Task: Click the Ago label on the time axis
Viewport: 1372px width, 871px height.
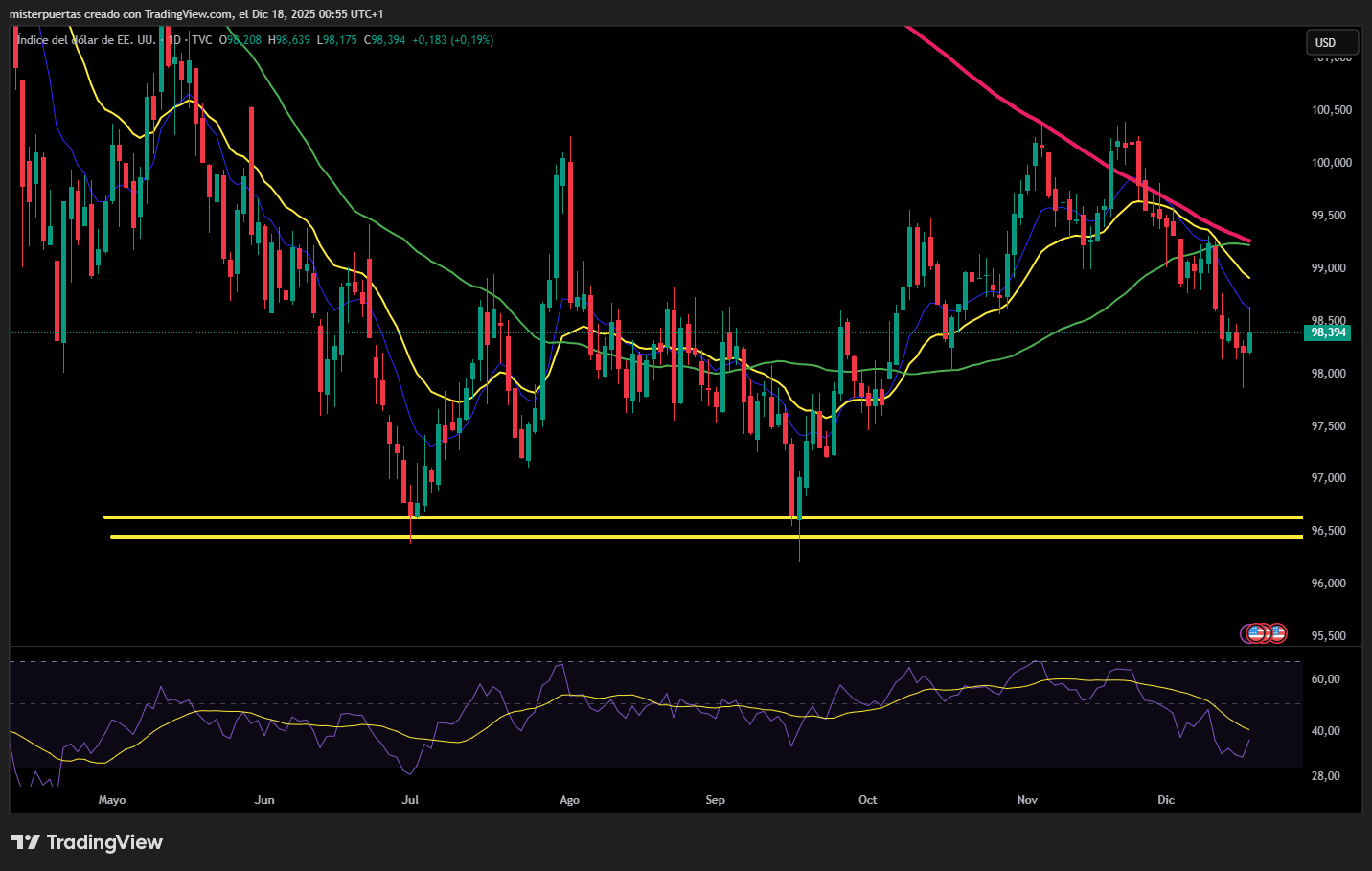Action: (569, 800)
